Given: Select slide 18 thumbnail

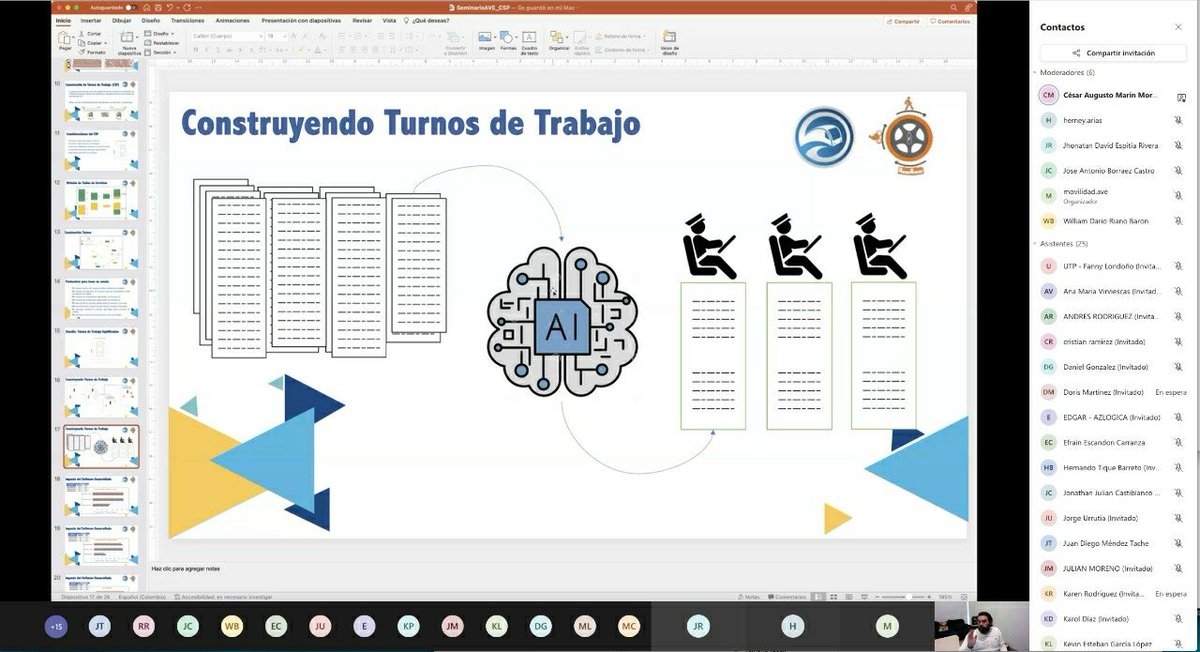Looking at the screenshot, I should tap(101, 496).
